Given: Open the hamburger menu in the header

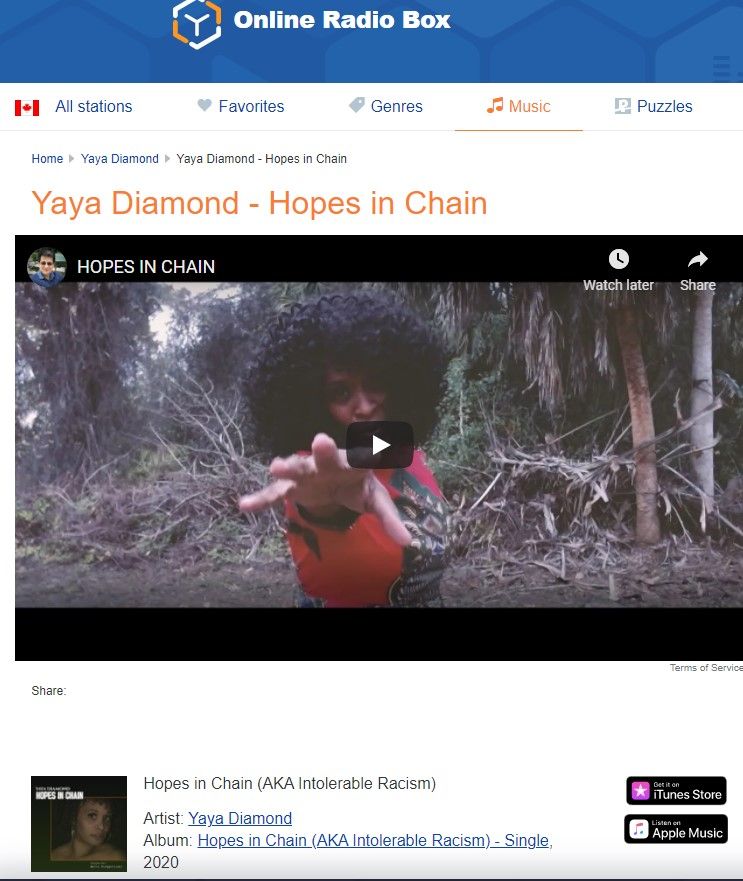Looking at the screenshot, I should pyautogui.click(x=722, y=69).
